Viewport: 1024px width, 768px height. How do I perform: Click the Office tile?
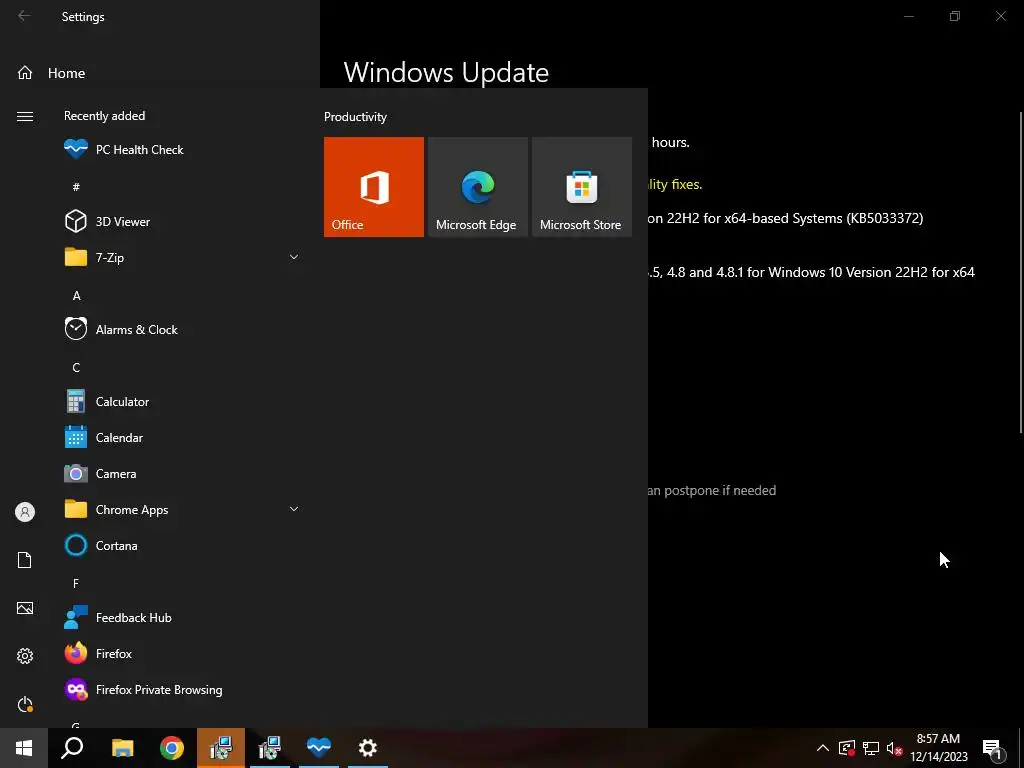(x=374, y=187)
